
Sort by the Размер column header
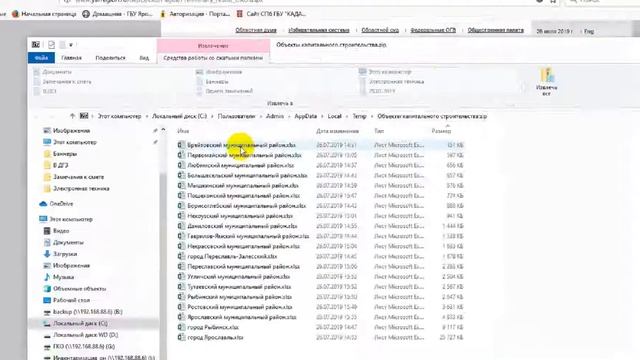[x=441, y=131]
